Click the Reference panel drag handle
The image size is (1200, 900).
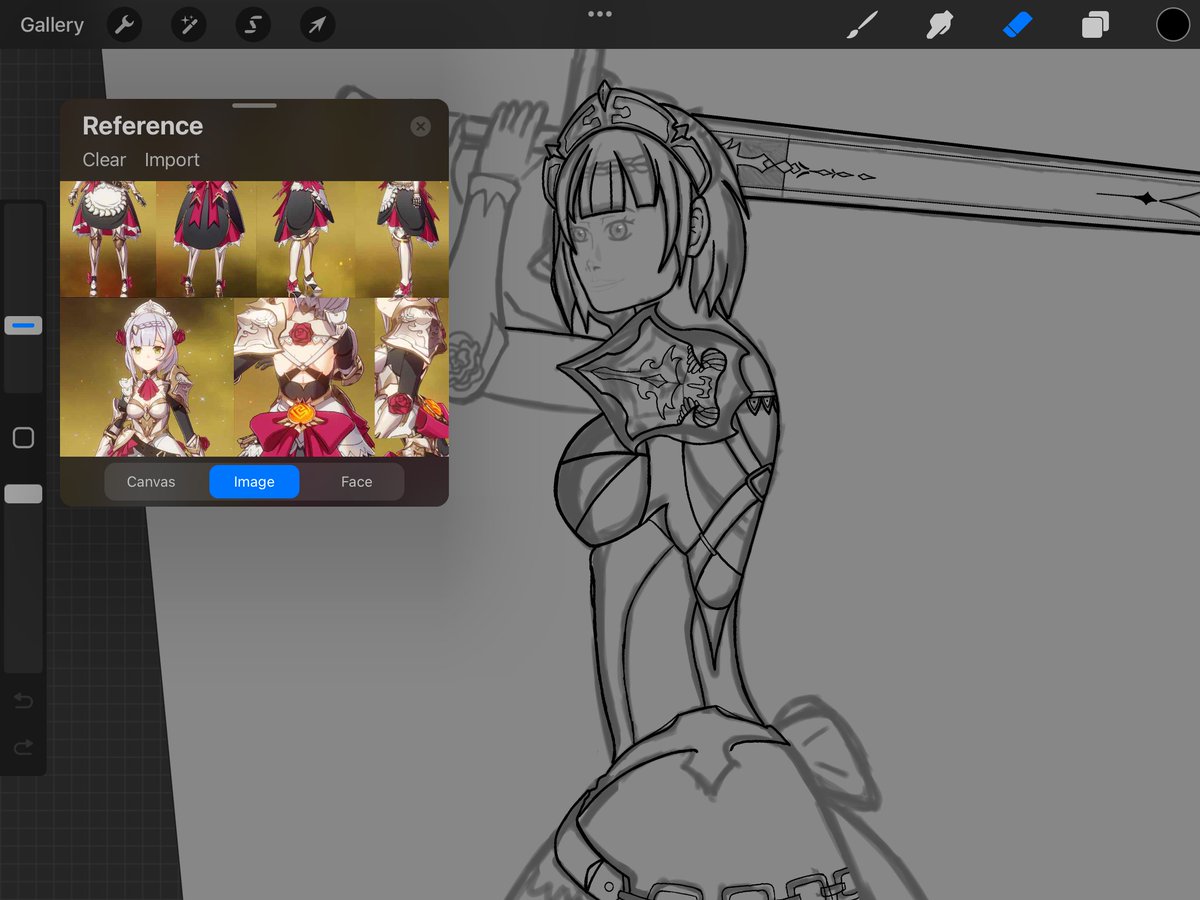point(254,105)
